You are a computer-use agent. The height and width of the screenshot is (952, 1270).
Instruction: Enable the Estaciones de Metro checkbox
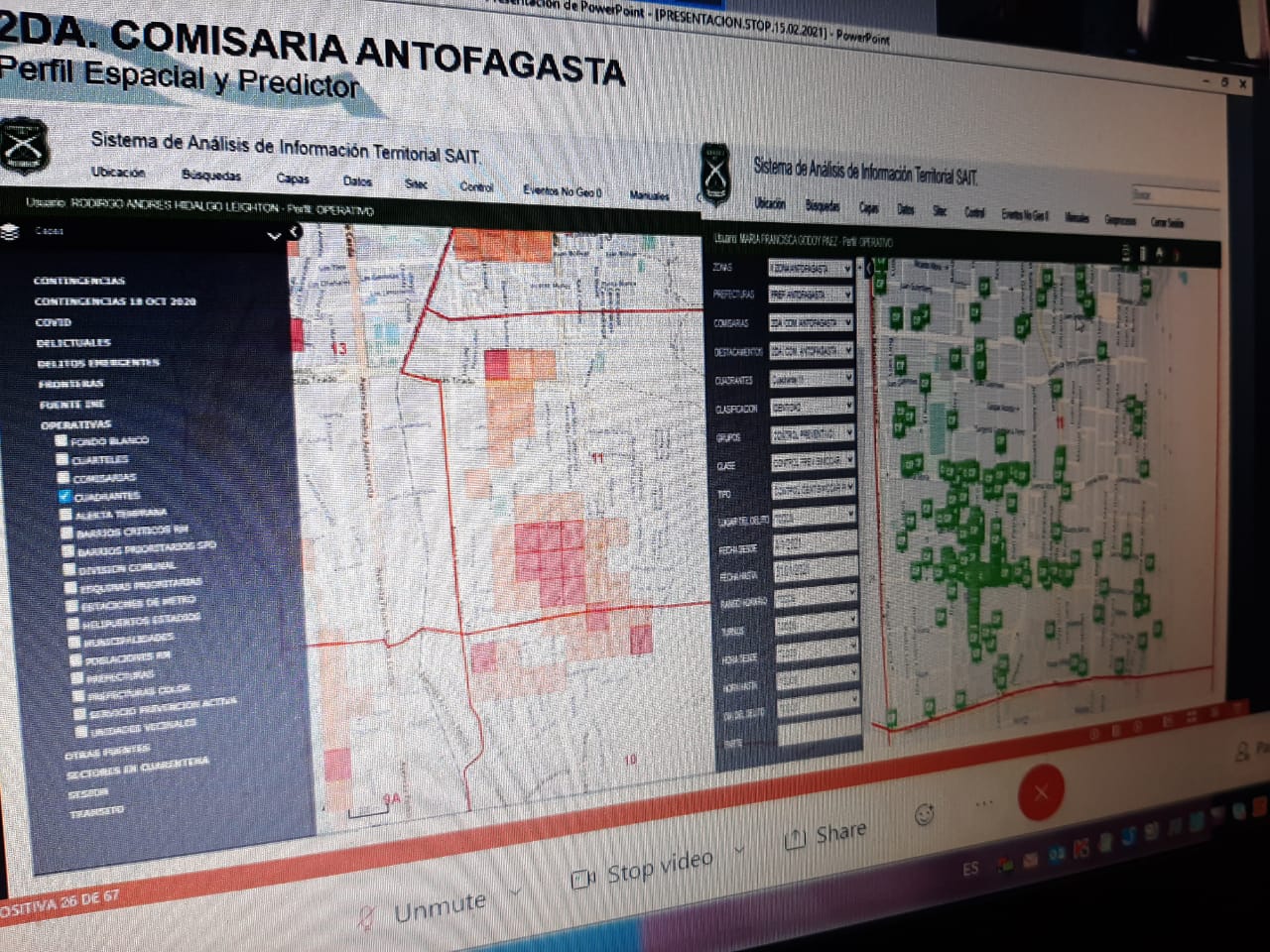[72, 605]
